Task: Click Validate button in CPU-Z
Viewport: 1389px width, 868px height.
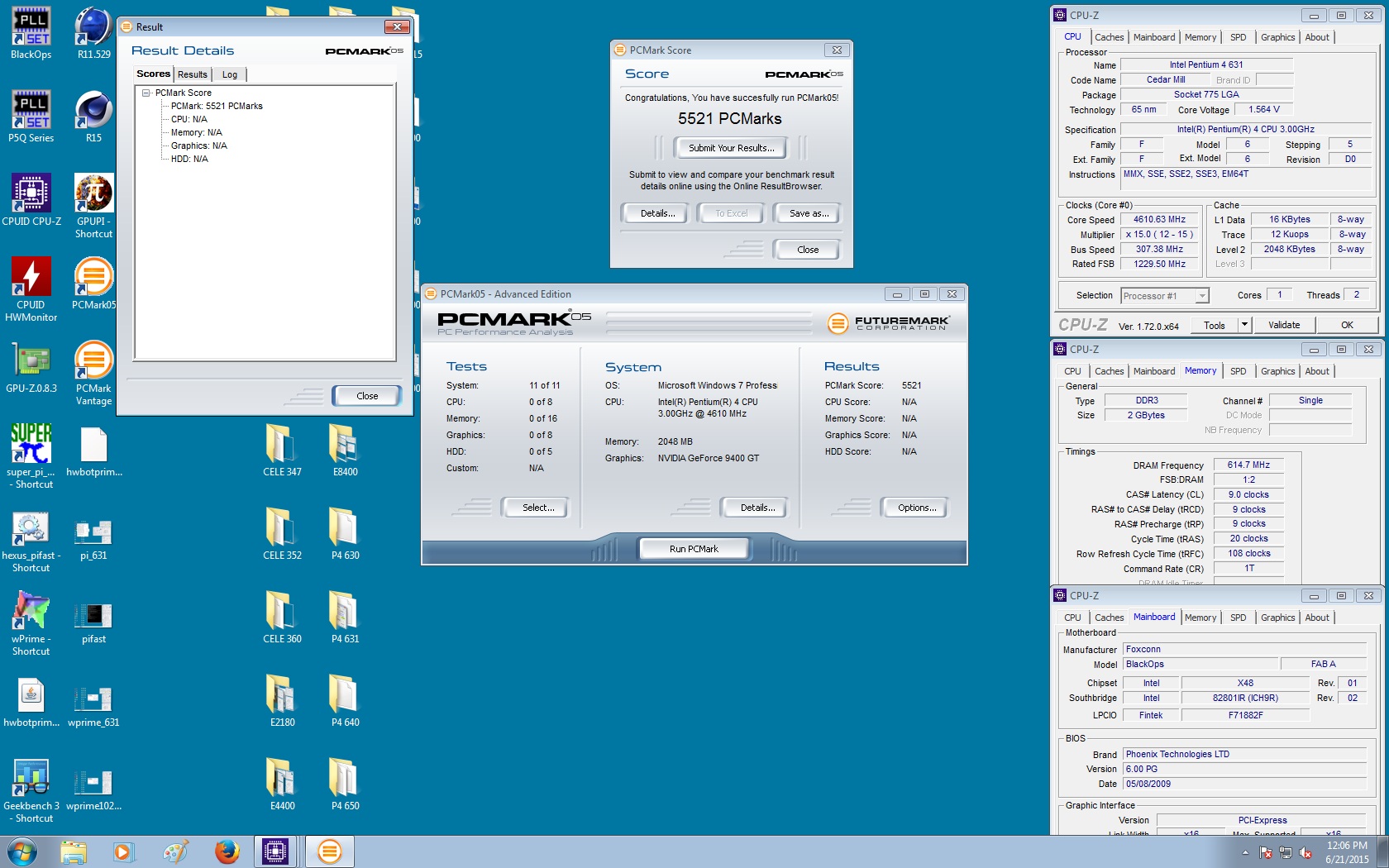Action: 1284,325
